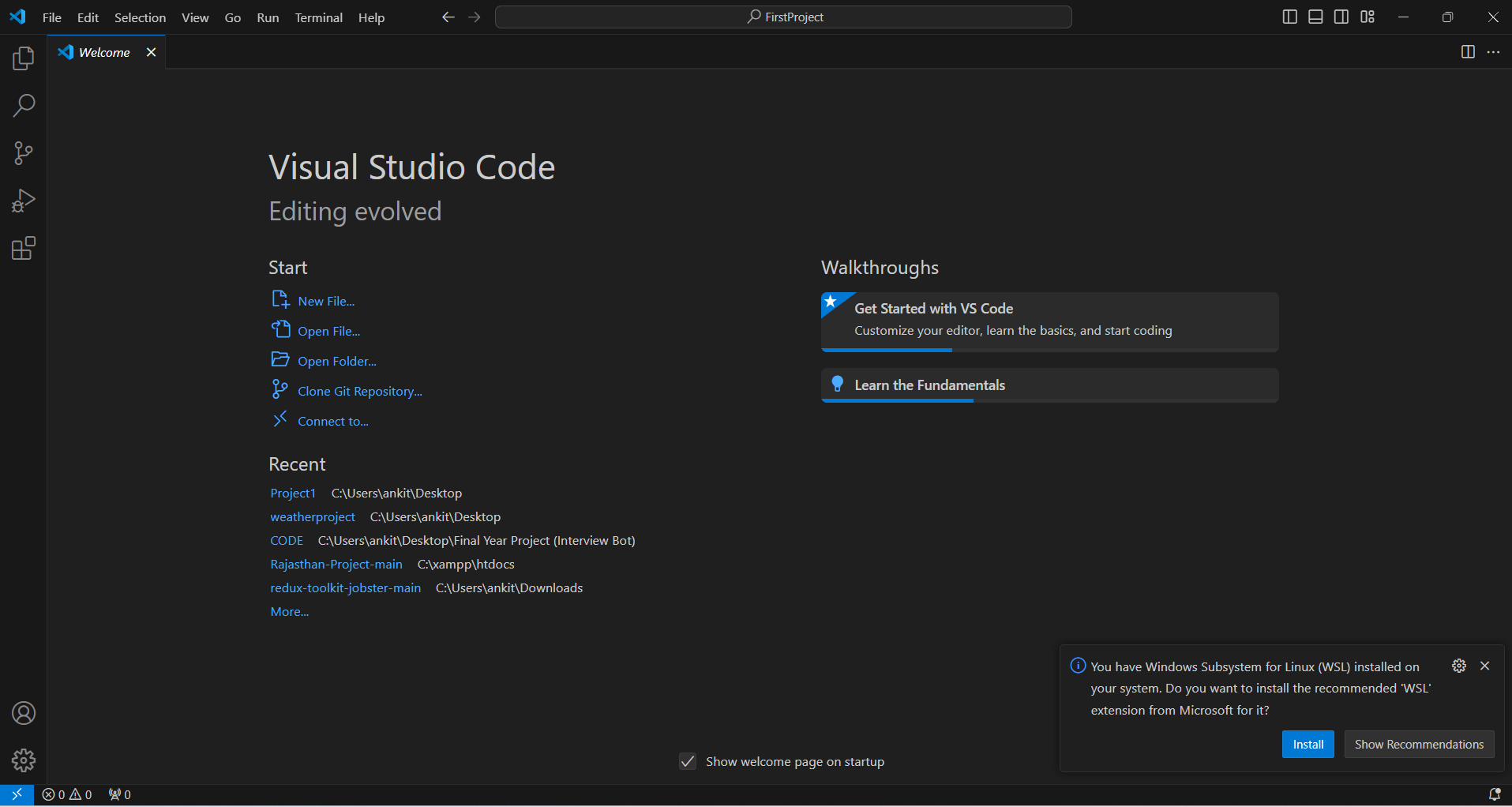This screenshot has height=807, width=1512.
Task: Click the Open File... link
Action: pos(328,331)
